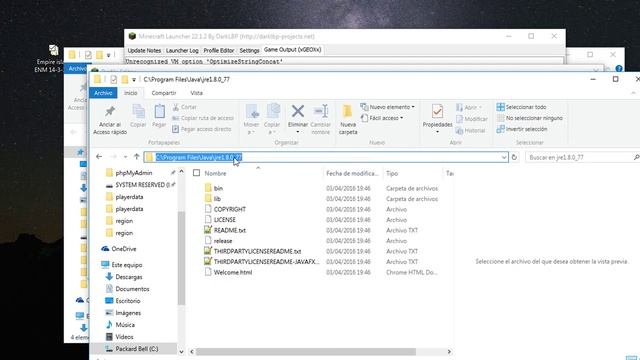The image size is (640, 360).
Task: Go up one folder level
Action: [137, 157]
